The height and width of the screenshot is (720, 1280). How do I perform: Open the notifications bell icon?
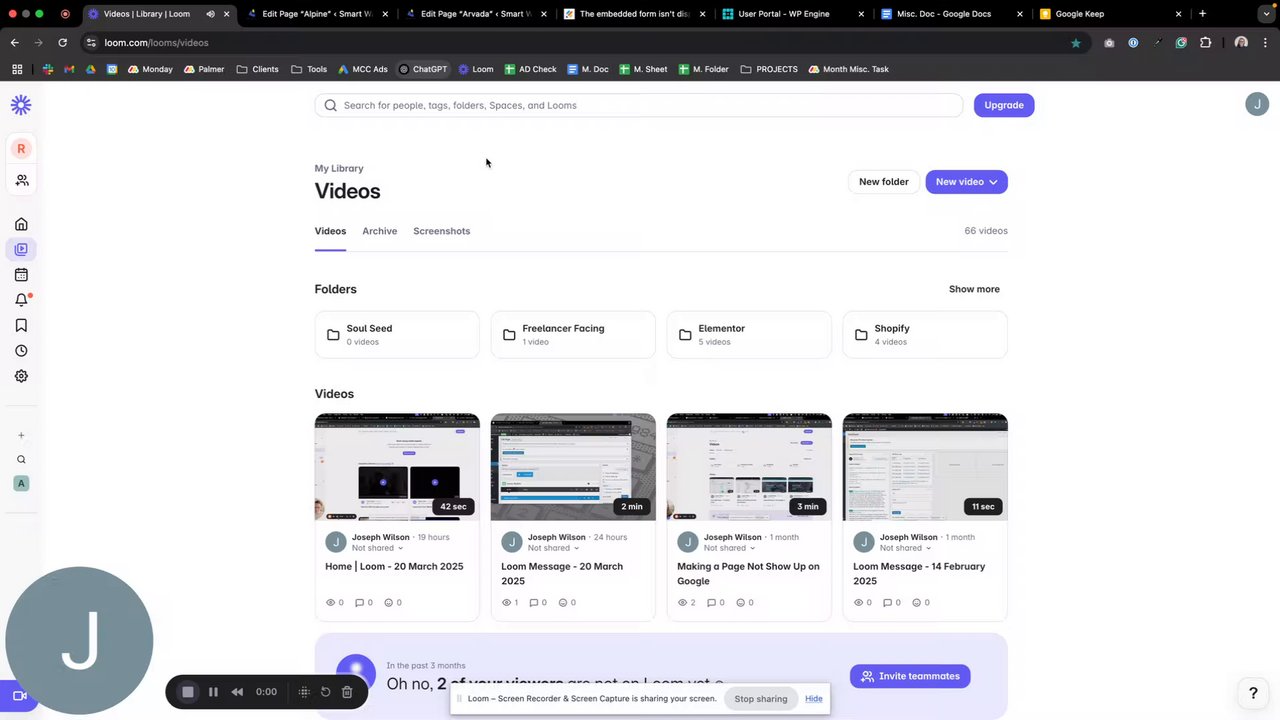(21, 300)
